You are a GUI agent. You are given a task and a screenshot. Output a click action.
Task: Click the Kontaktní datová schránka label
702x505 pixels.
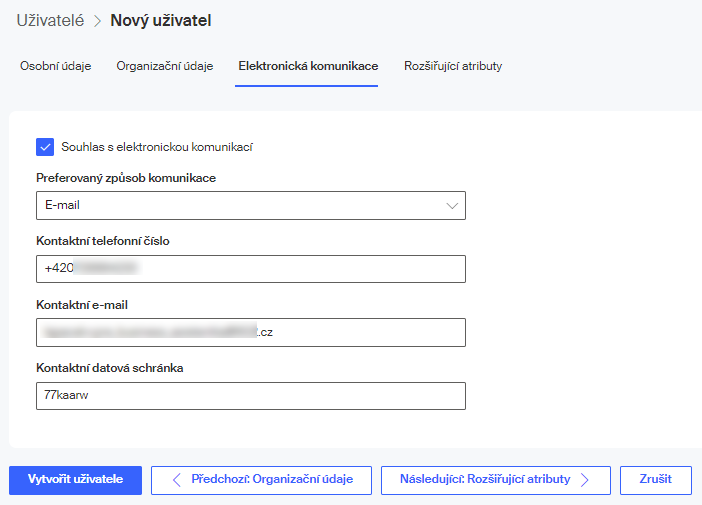(x=110, y=368)
